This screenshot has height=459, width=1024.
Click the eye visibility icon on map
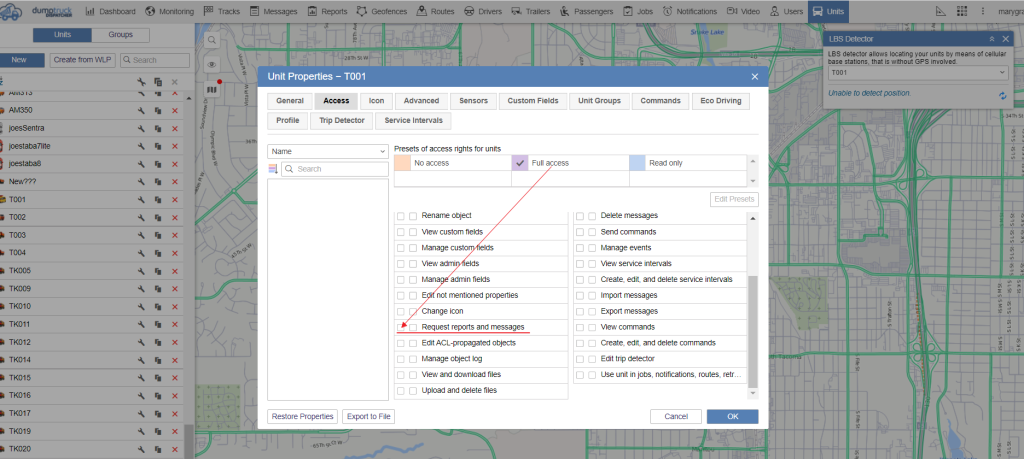pyautogui.click(x=211, y=64)
